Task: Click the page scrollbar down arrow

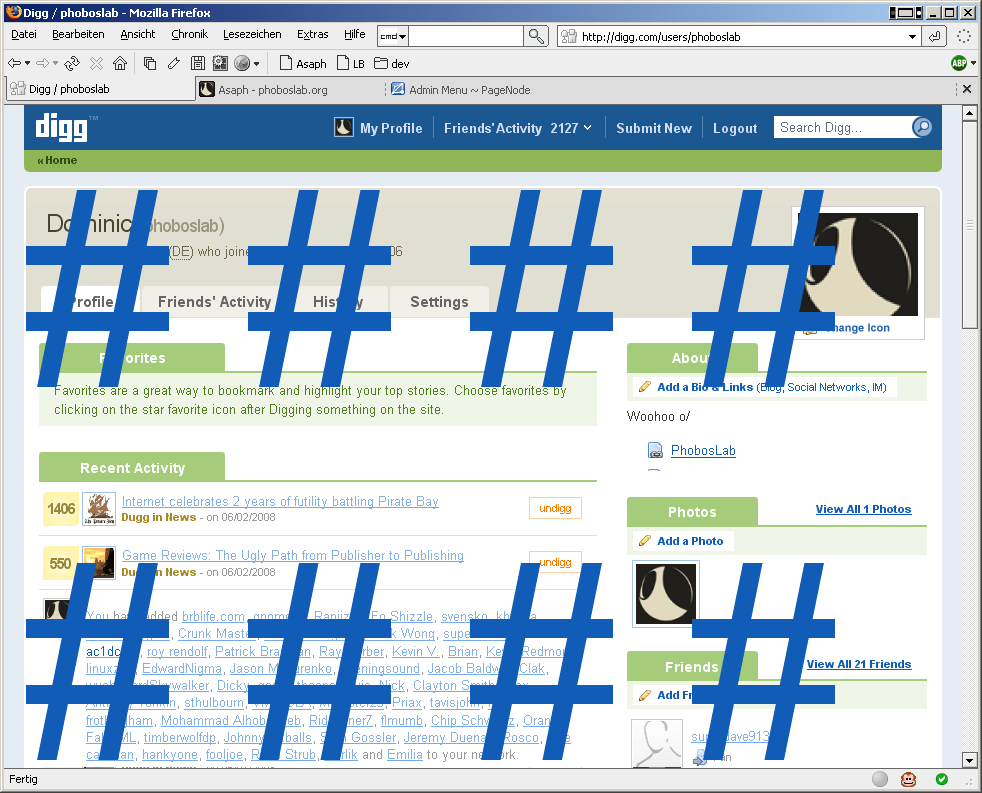Action: (968, 760)
